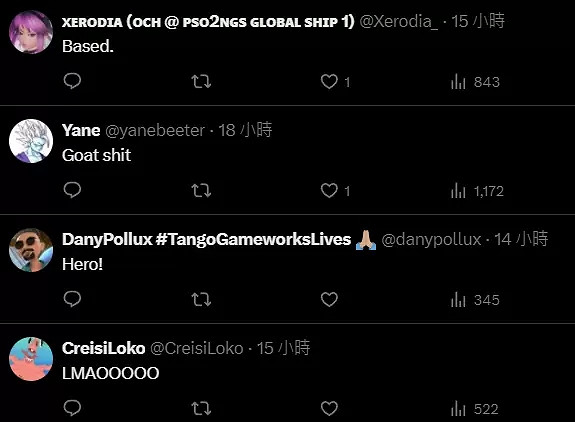The image size is (575, 422).
Task: Reply to DanyPollux's "Hero!" tweet
Action: point(72,299)
